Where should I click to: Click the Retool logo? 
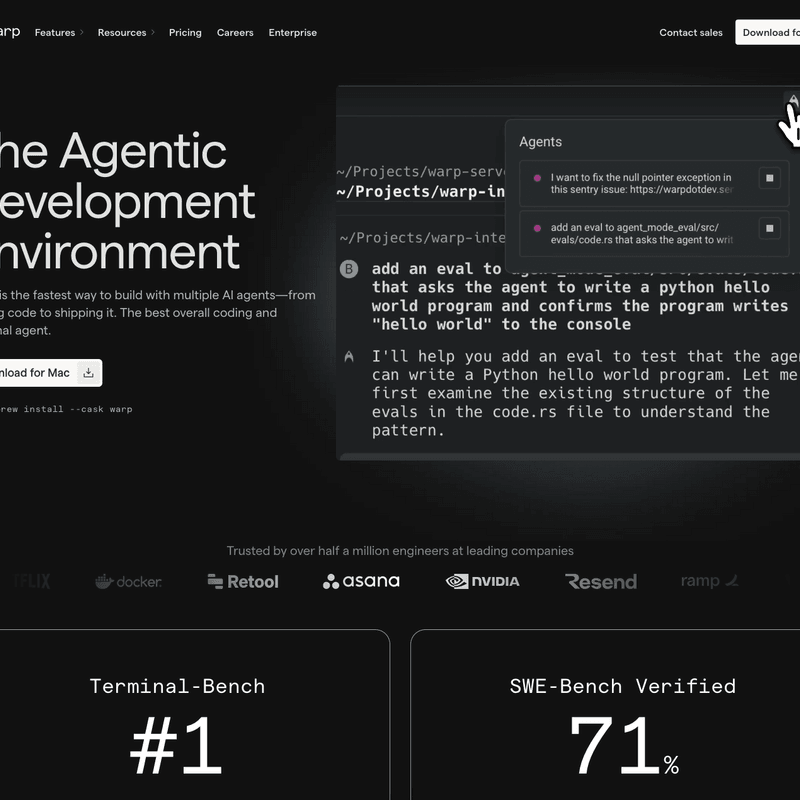pos(243,581)
